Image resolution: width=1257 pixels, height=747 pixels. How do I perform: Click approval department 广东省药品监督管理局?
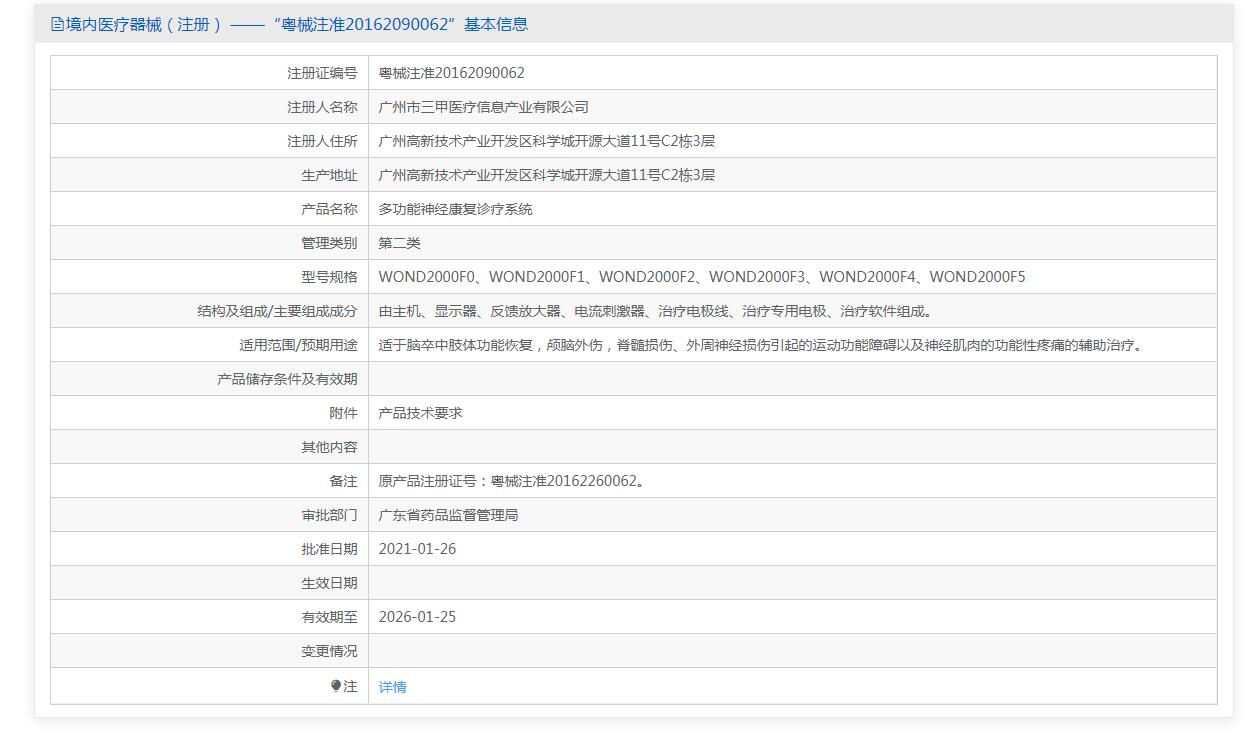point(448,515)
